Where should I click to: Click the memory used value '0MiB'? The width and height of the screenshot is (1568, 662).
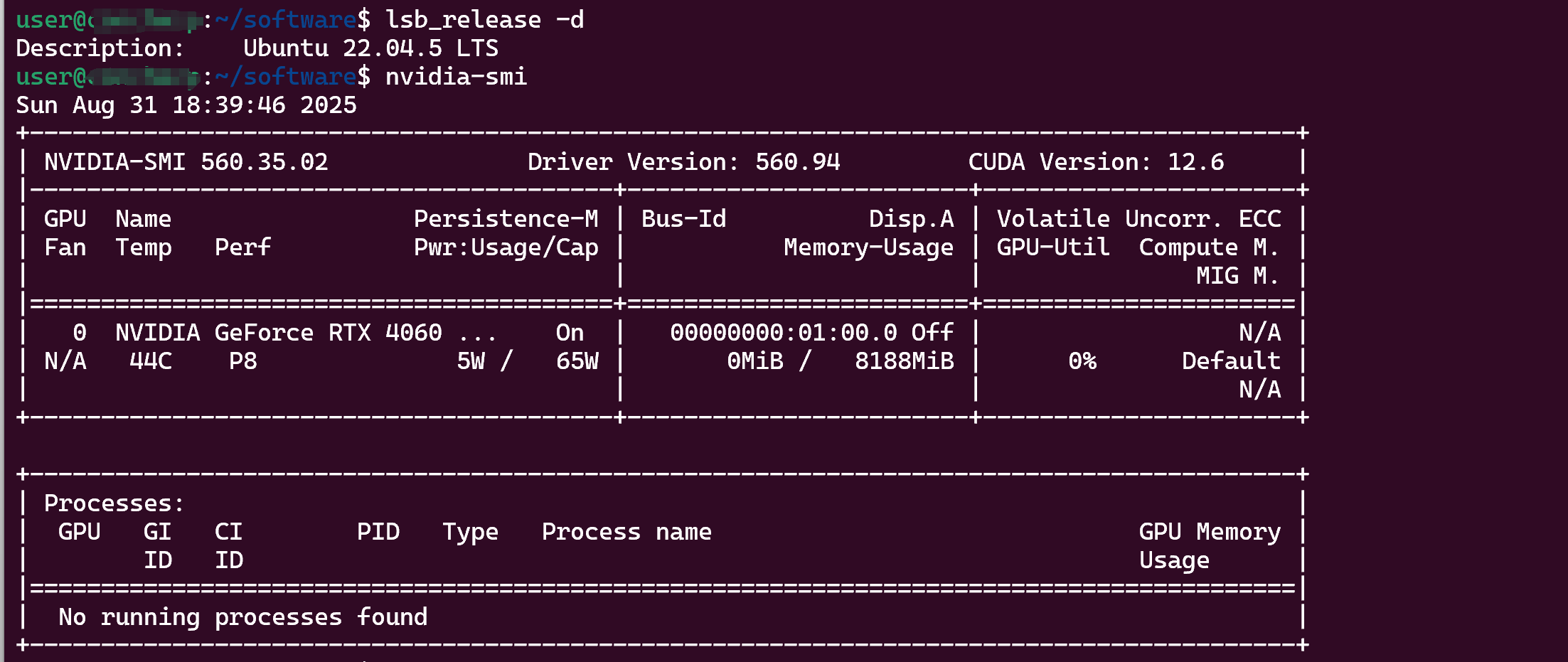click(x=754, y=361)
